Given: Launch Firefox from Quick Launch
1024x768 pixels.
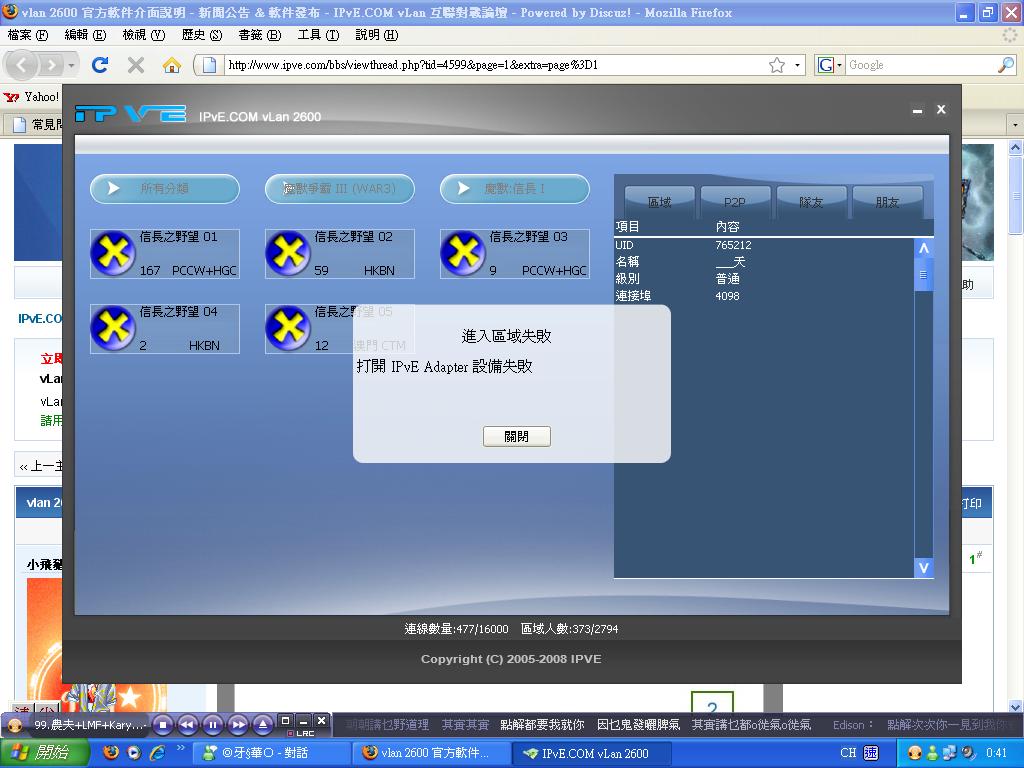Looking at the screenshot, I should (111, 753).
